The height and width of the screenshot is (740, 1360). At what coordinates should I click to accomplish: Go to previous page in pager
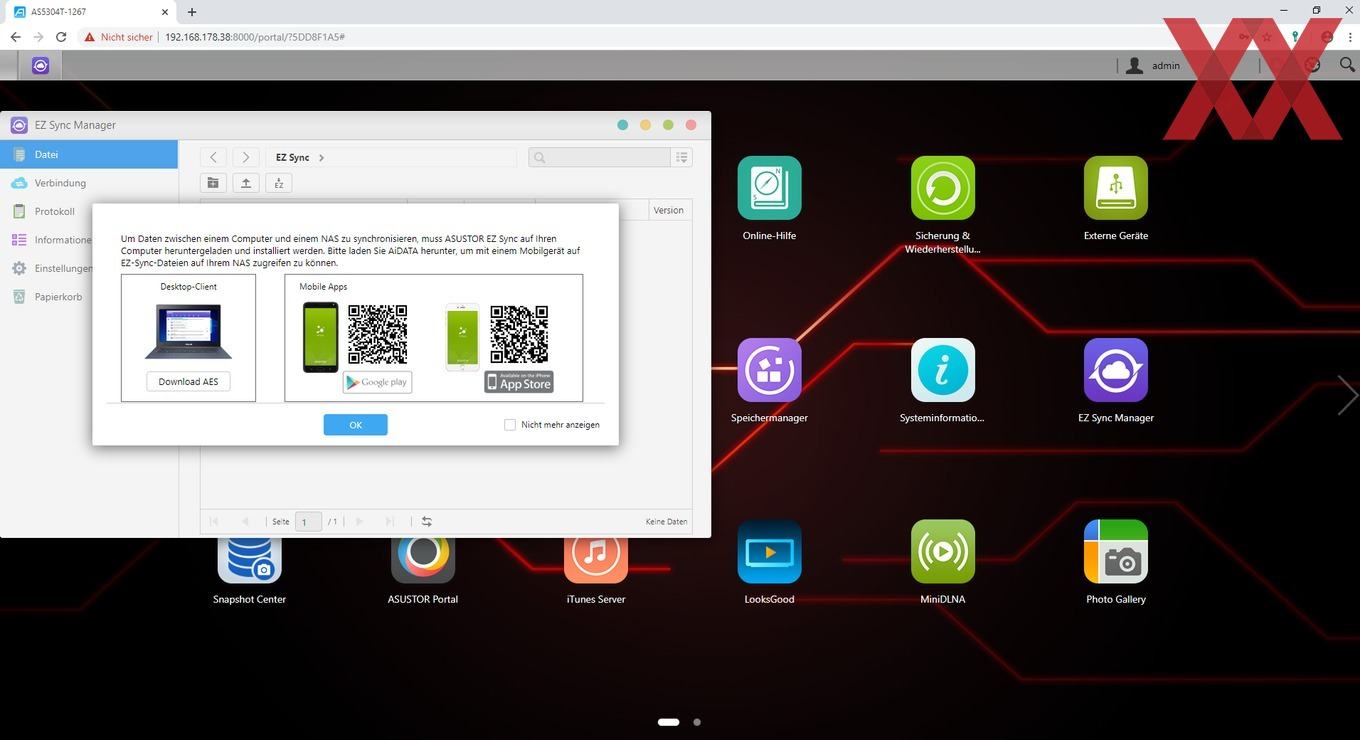click(x=245, y=521)
